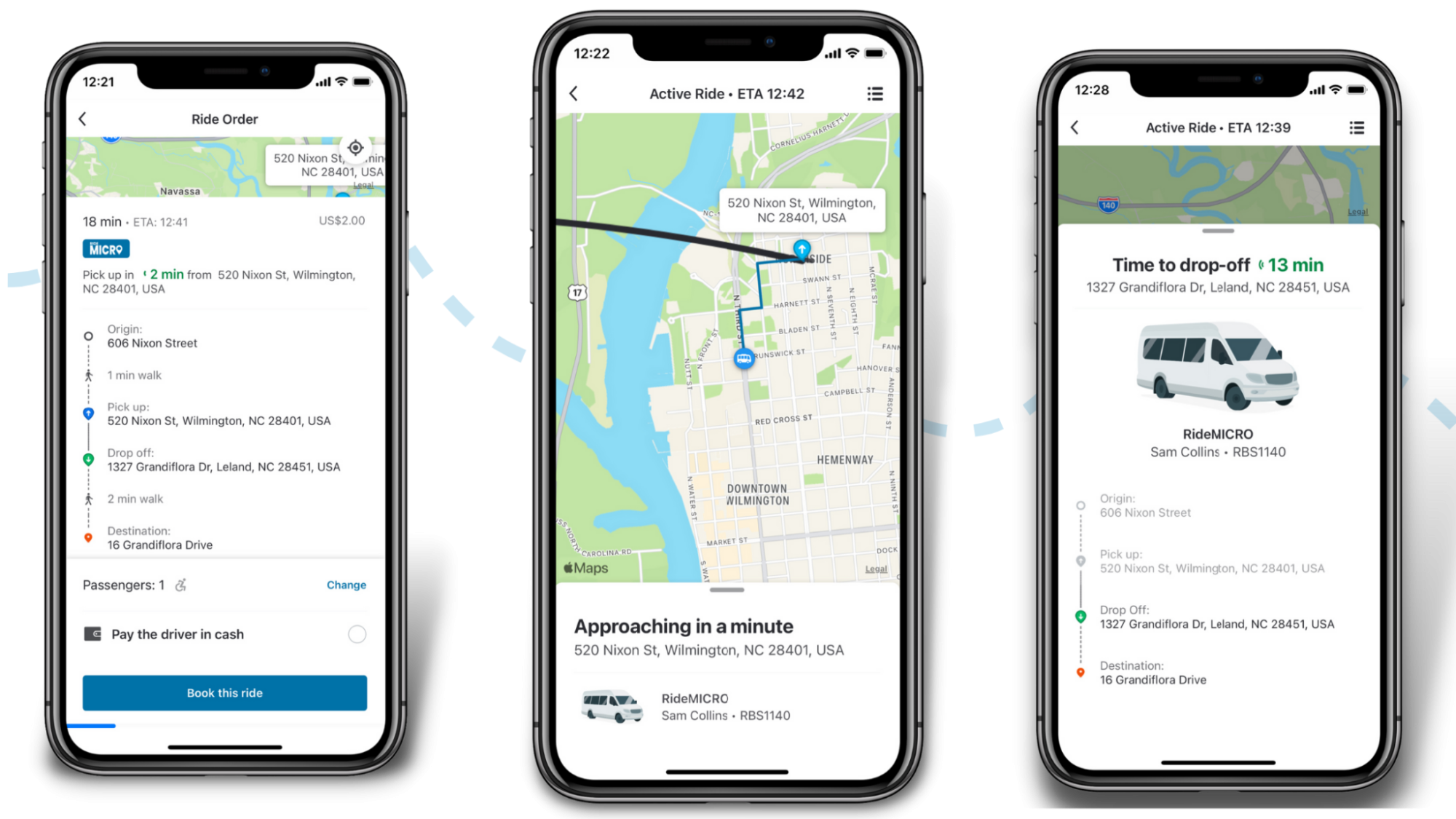Toggle passenger count change option
1456x819 pixels.
point(346,584)
